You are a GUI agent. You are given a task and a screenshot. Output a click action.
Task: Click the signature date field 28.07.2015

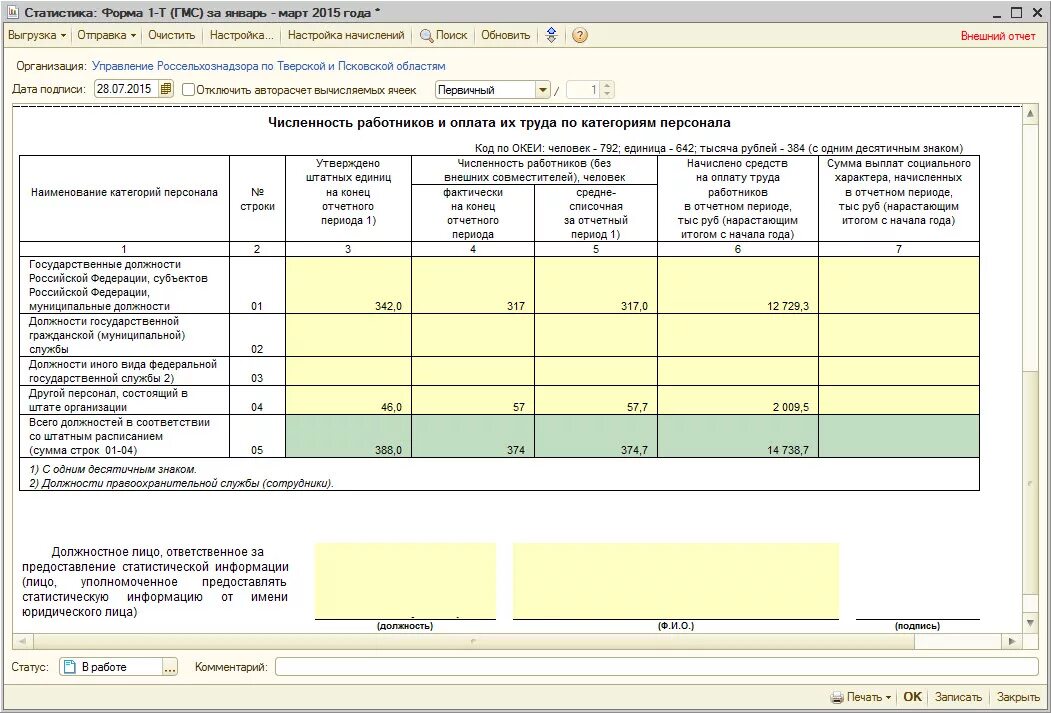click(x=126, y=89)
